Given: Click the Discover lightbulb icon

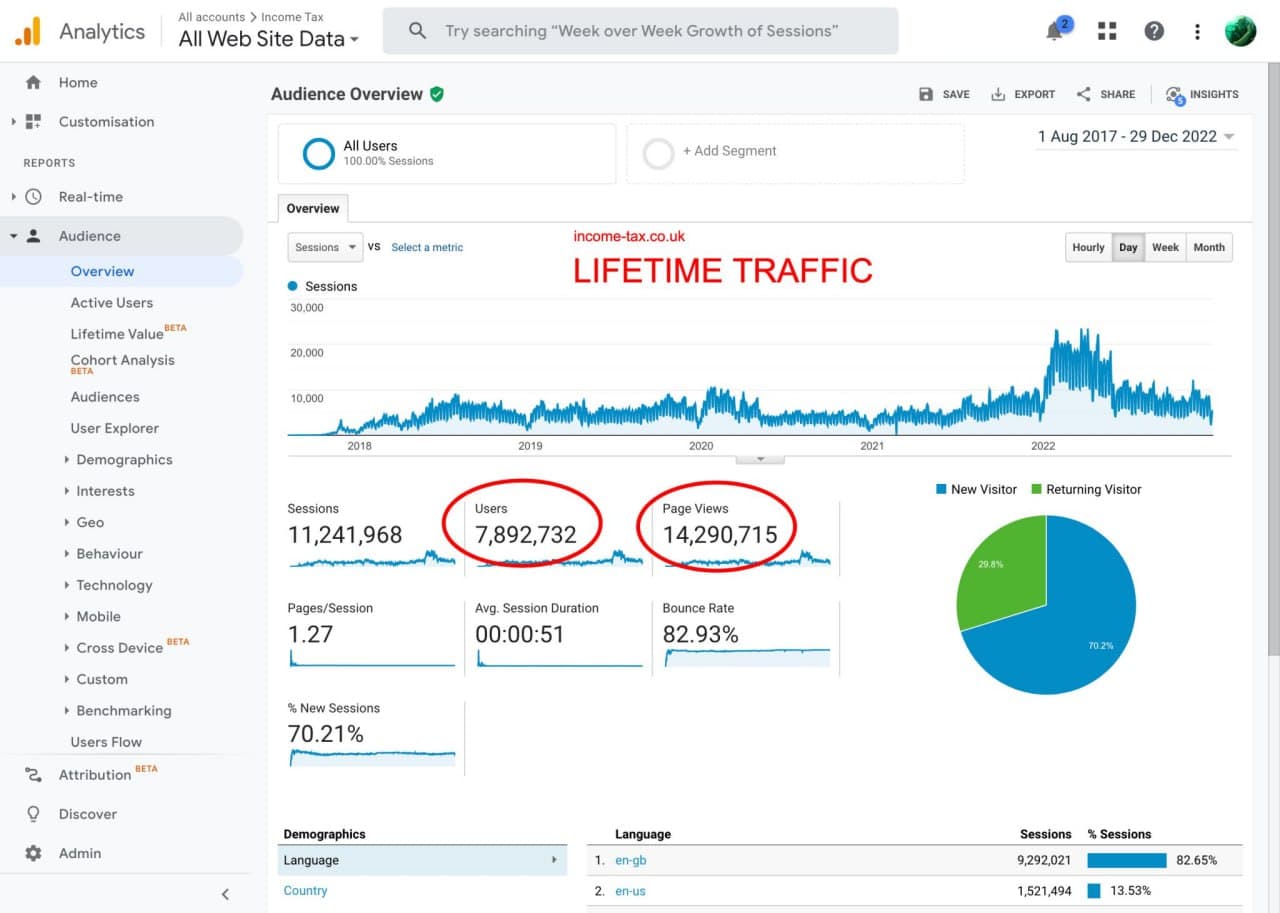Looking at the screenshot, I should [34, 814].
